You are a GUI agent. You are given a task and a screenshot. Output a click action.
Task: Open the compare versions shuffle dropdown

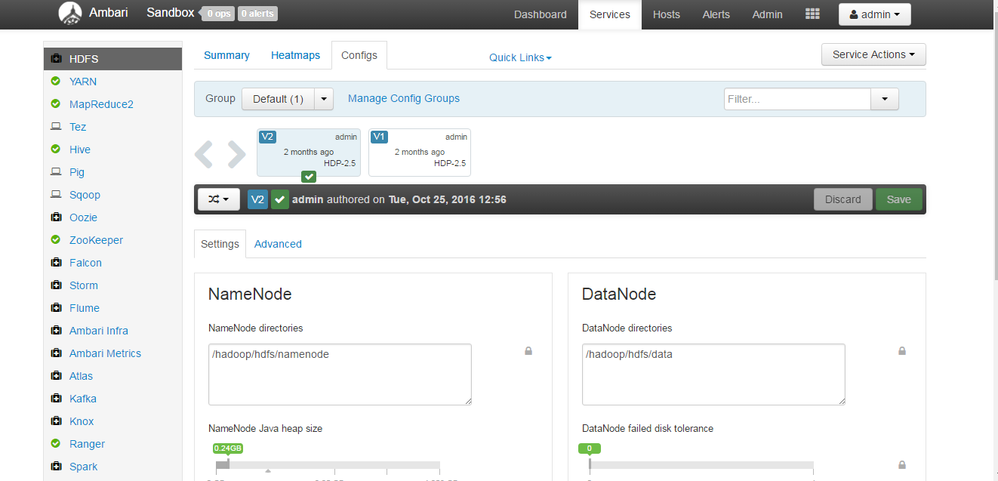218,200
